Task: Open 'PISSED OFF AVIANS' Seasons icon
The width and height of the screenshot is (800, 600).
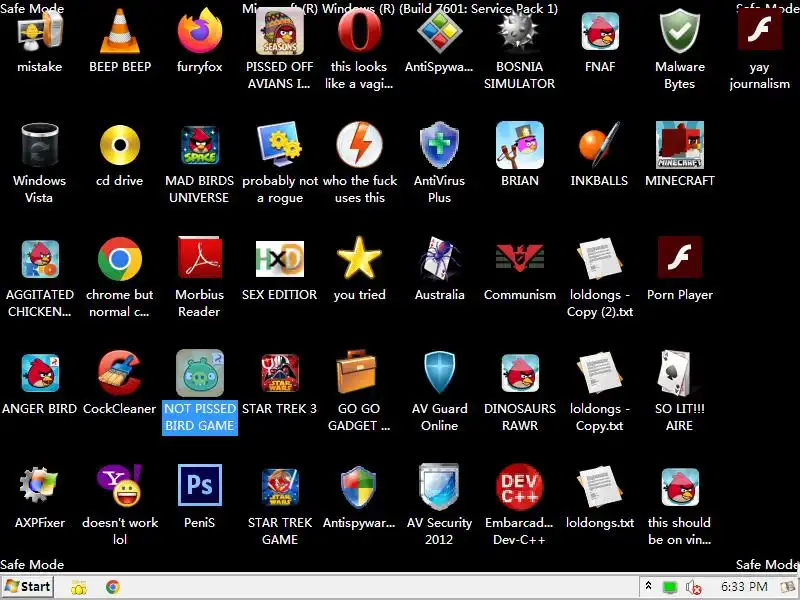Action: pyautogui.click(x=280, y=32)
